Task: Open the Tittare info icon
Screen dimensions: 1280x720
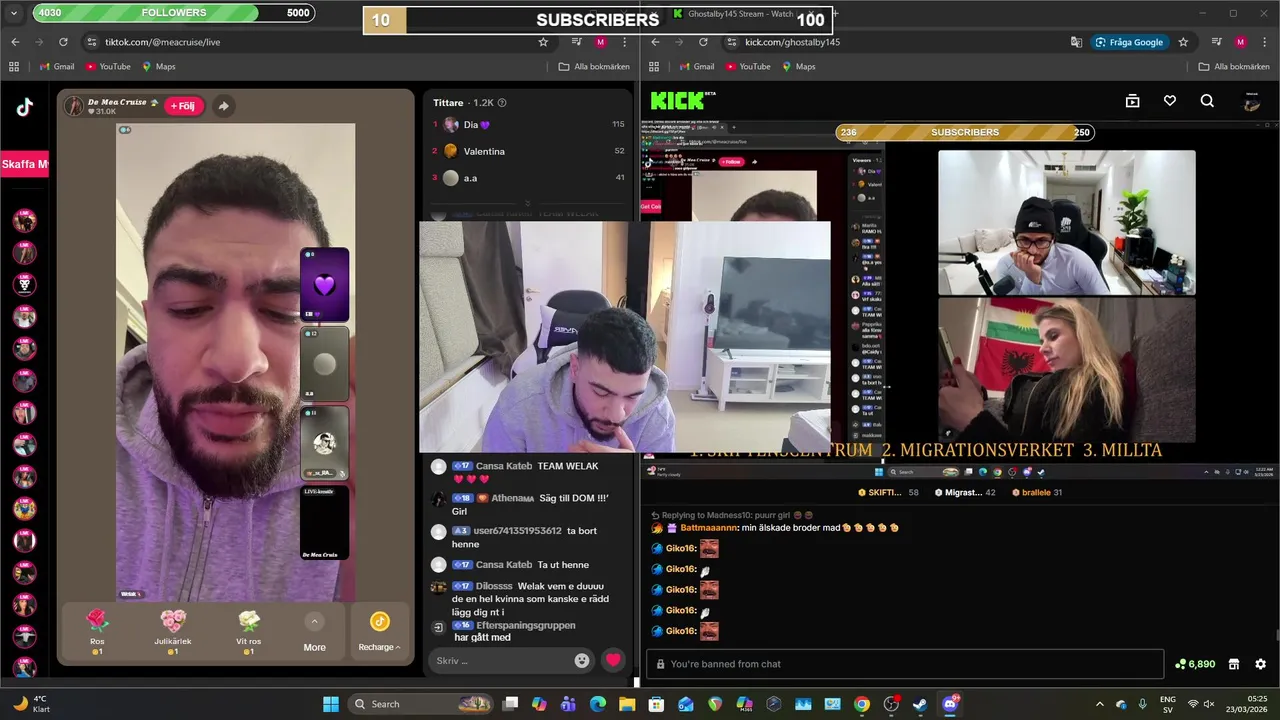Action: pos(502,103)
